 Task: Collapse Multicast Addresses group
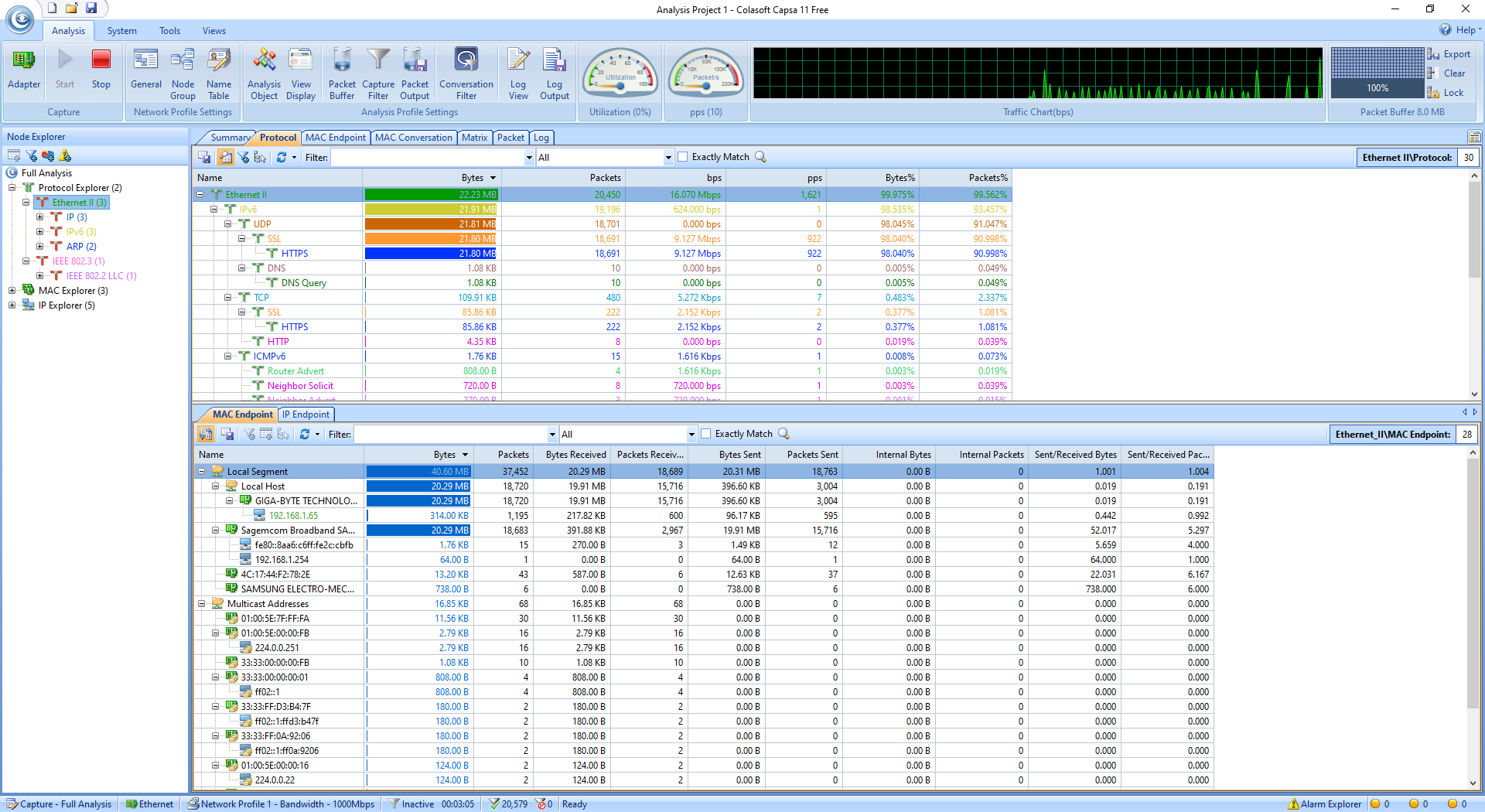[x=202, y=604]
